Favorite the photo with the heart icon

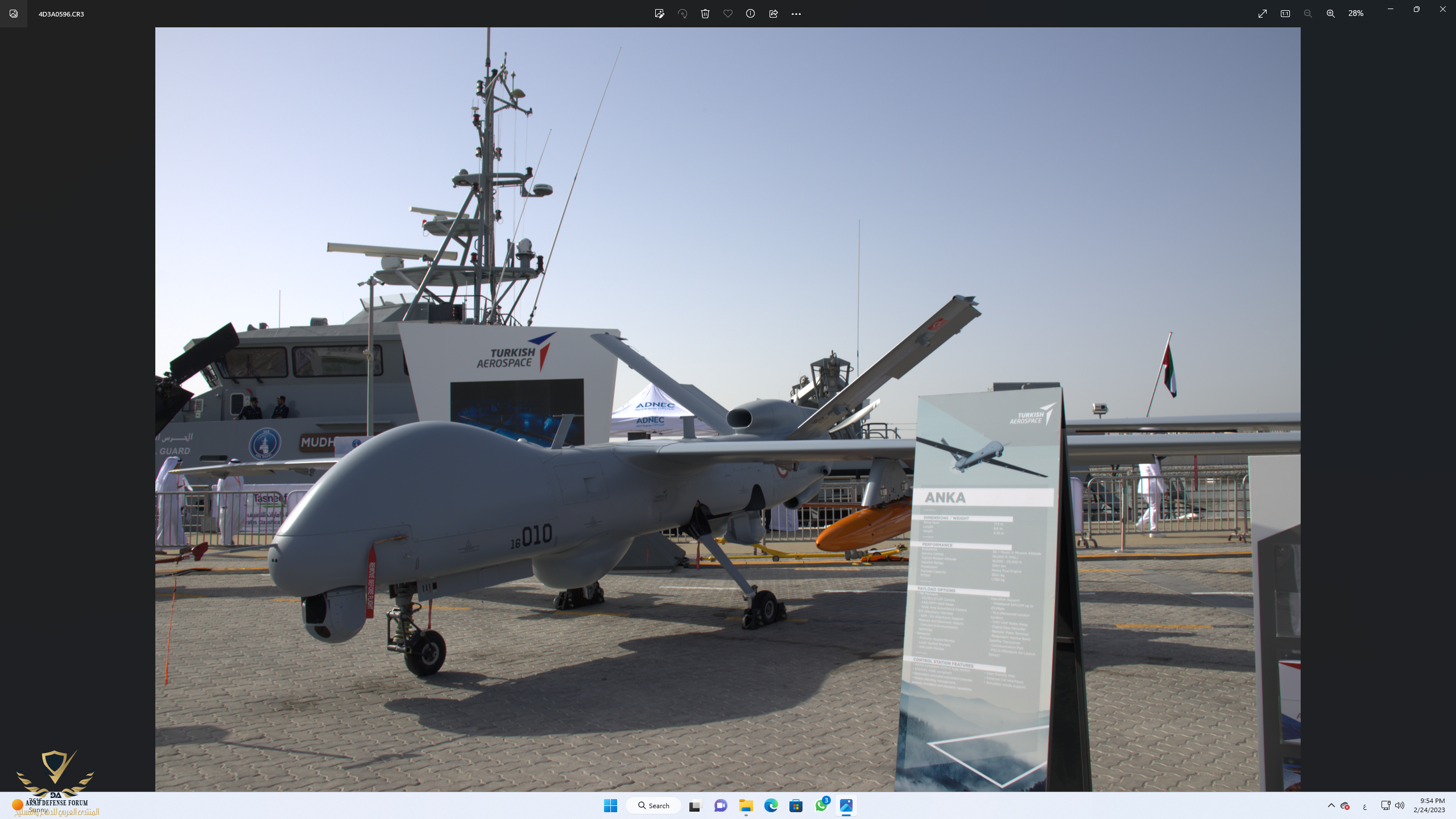click(728, 14)
